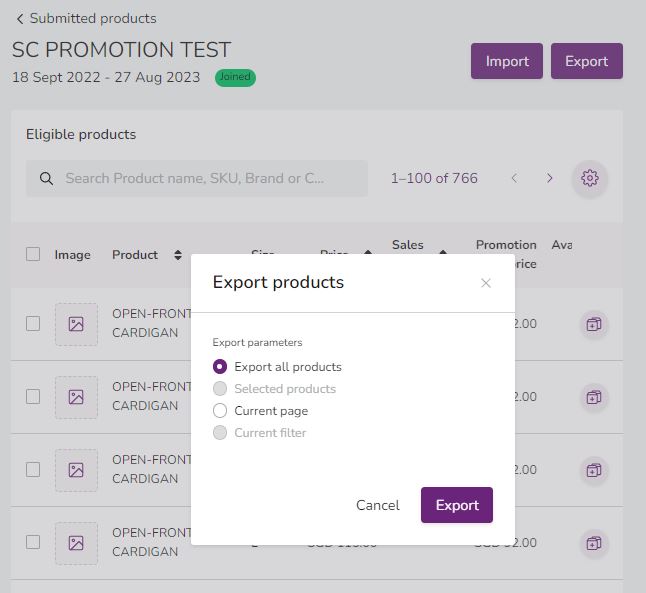Viewport: 646px width, 593px height.
Task: Sort by the Product column arrows
Action: point(178,255)
